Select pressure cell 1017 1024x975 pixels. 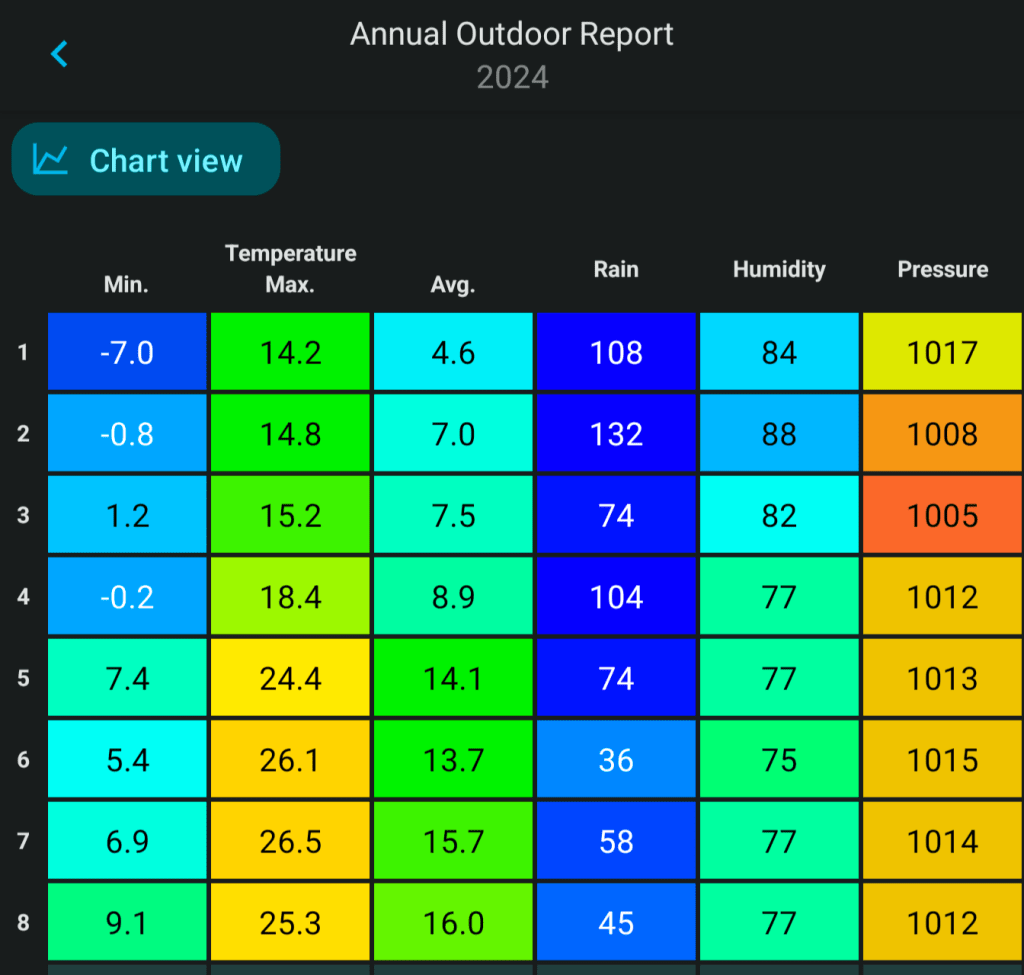point(942,352)
